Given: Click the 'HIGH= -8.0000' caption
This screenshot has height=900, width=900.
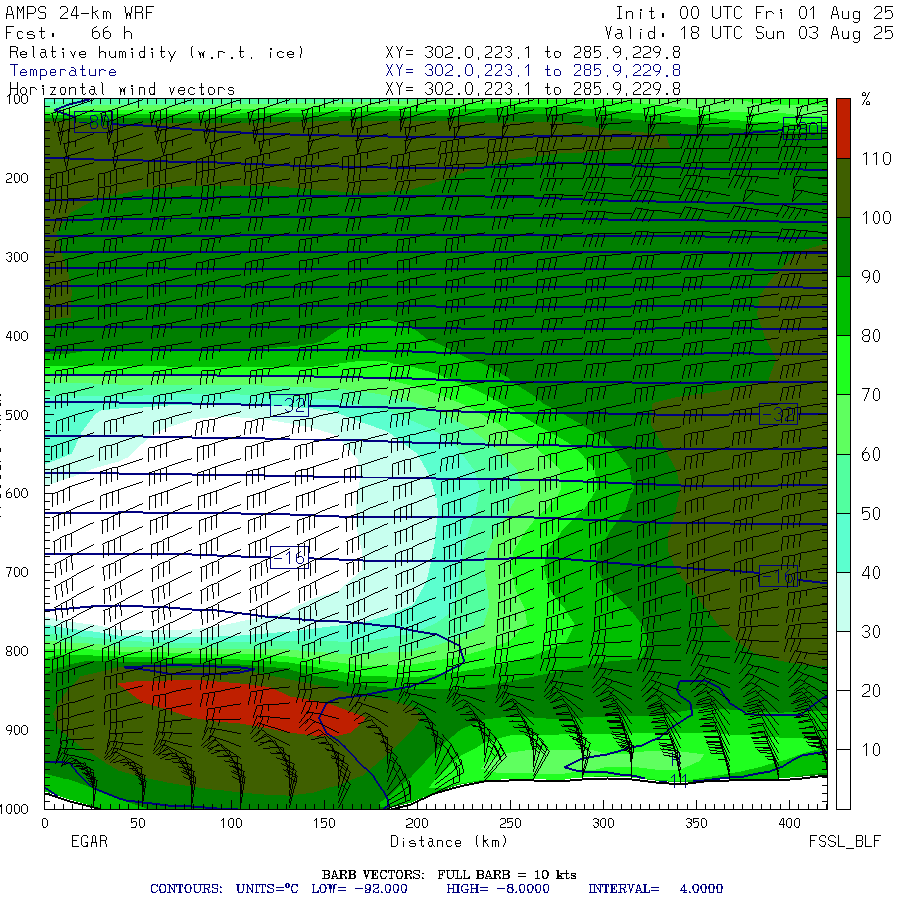Looking at the screenshot, I should [x=498, y=889].
